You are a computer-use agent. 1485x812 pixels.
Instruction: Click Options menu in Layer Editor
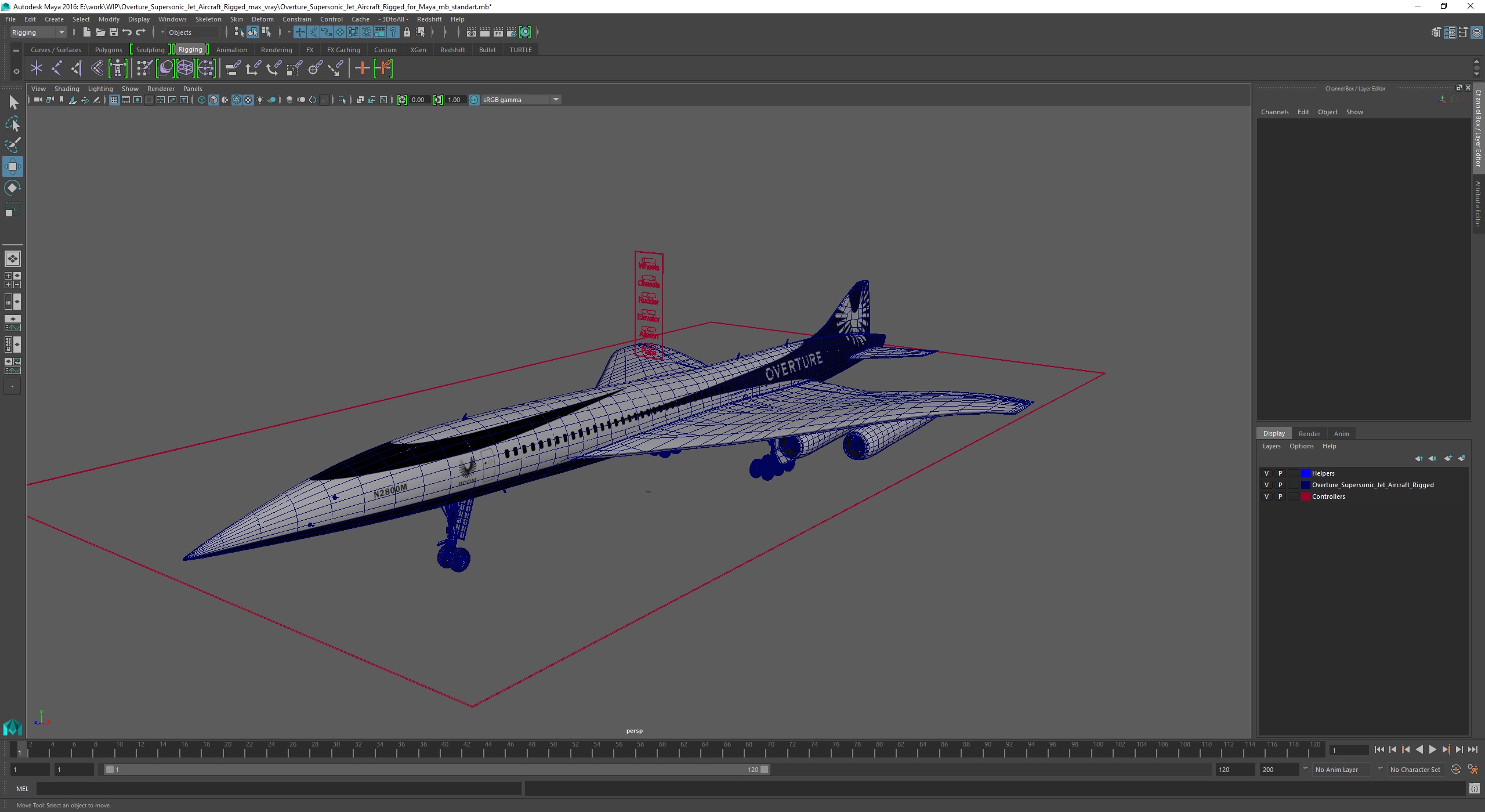coord(1301,446)
